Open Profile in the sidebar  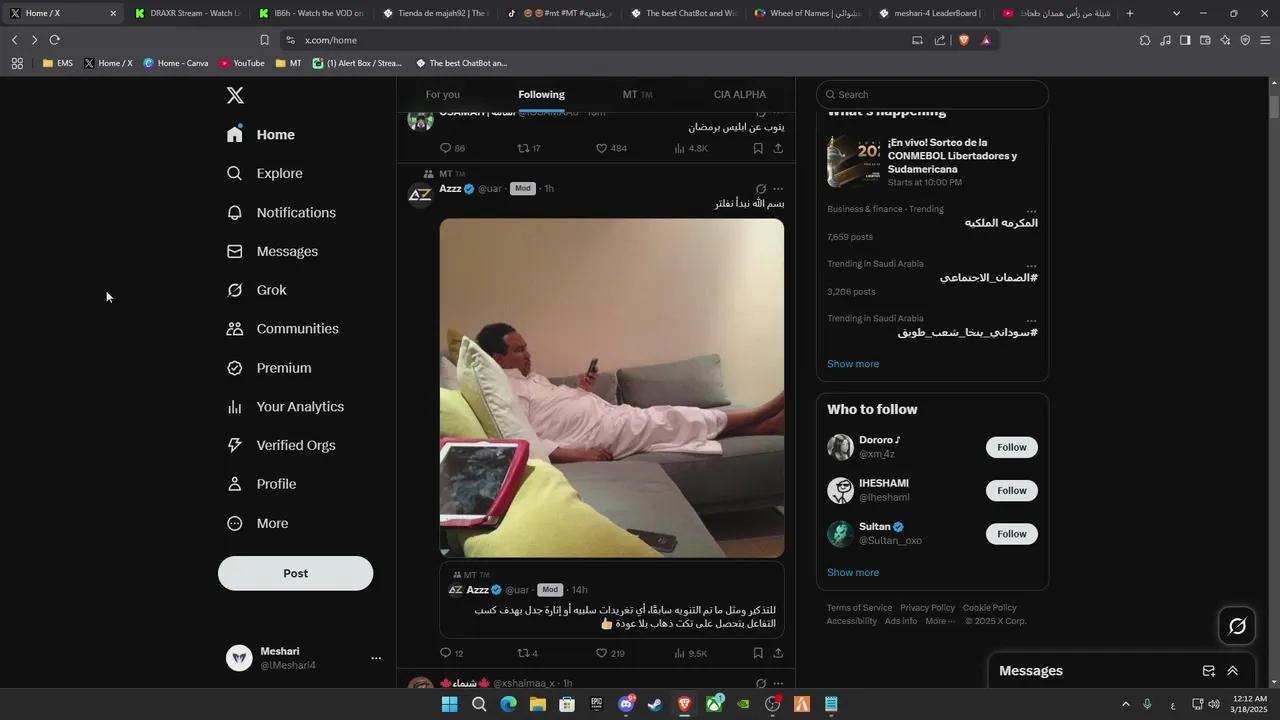click(x=261, y=484)
